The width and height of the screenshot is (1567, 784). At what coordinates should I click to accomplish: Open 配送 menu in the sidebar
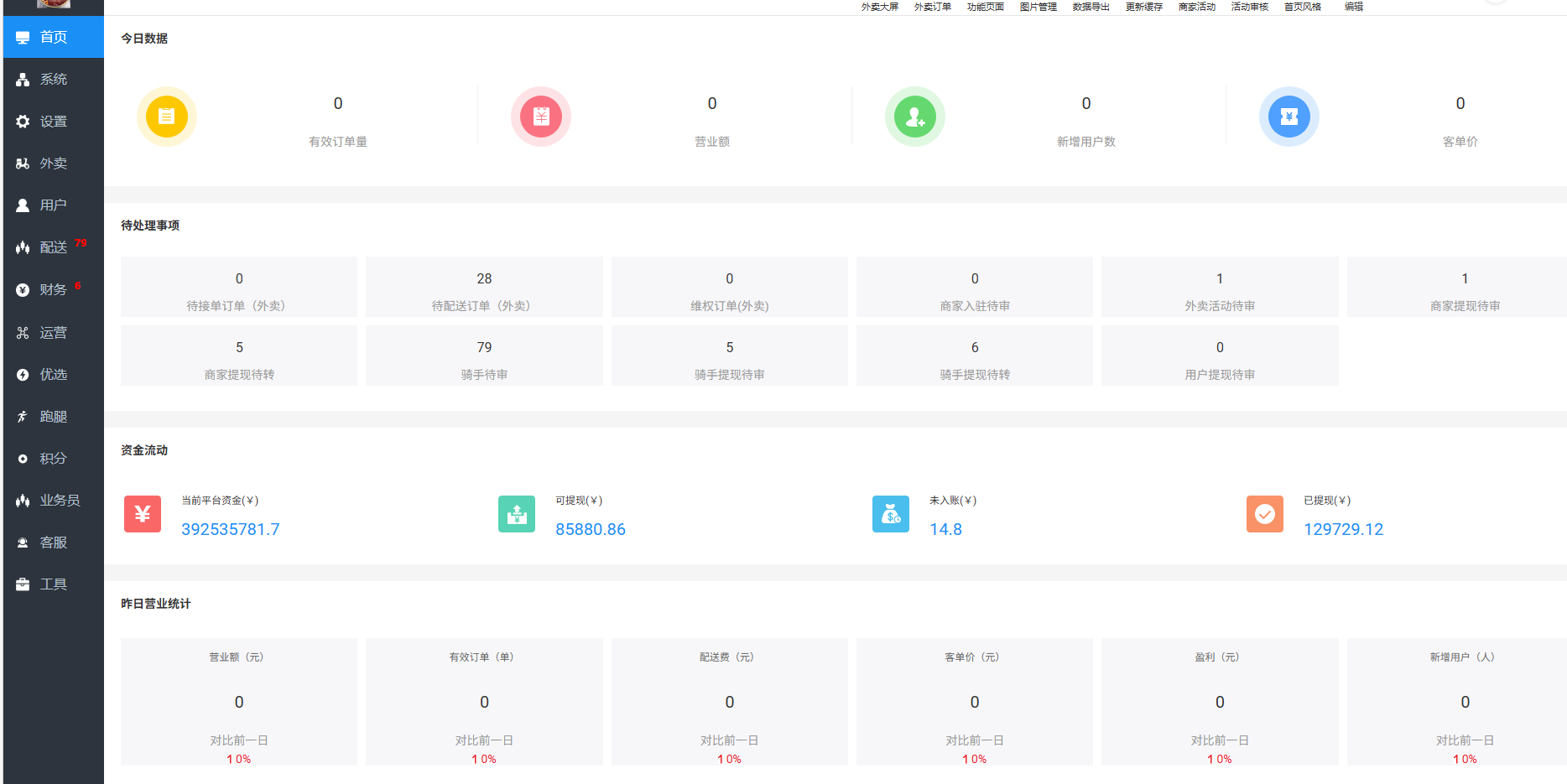[x=53, y=247]
